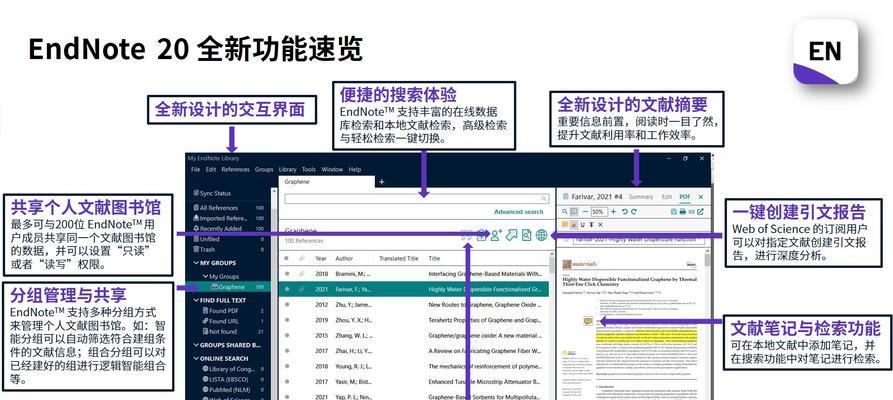Toggle read status dot for Yasir 2017 row

coord(287,382)
